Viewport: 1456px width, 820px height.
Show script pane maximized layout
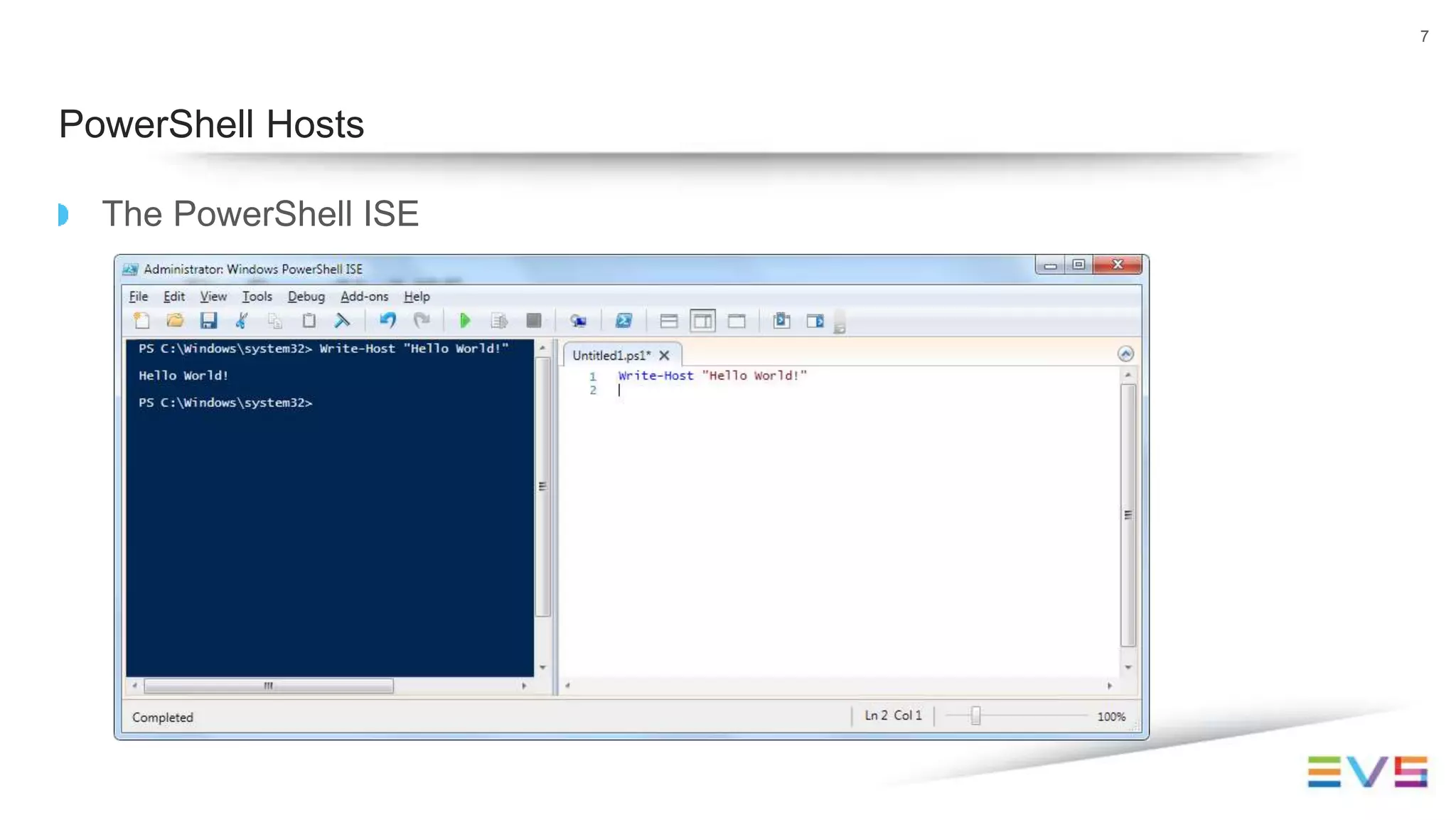click(737, 321)
